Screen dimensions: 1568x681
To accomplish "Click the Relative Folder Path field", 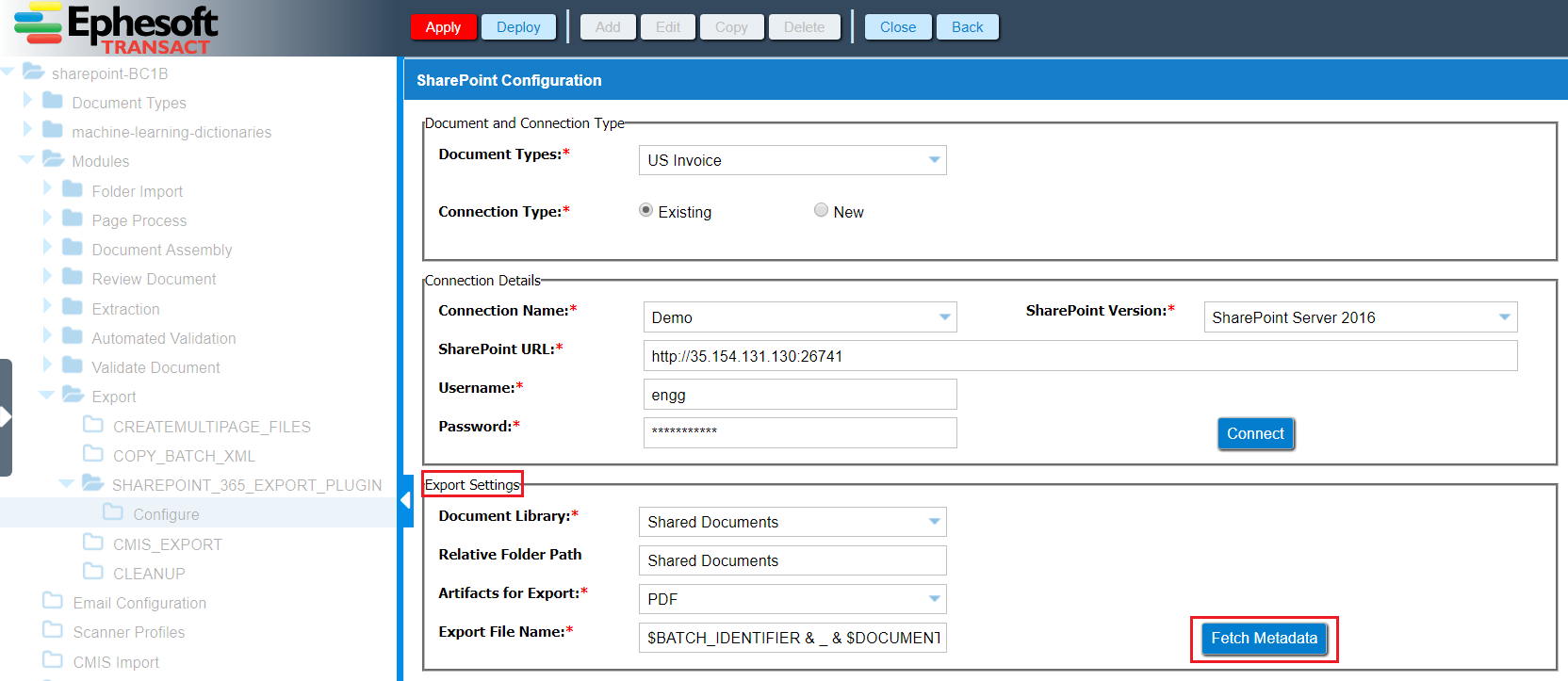I will tap(792, 560).
